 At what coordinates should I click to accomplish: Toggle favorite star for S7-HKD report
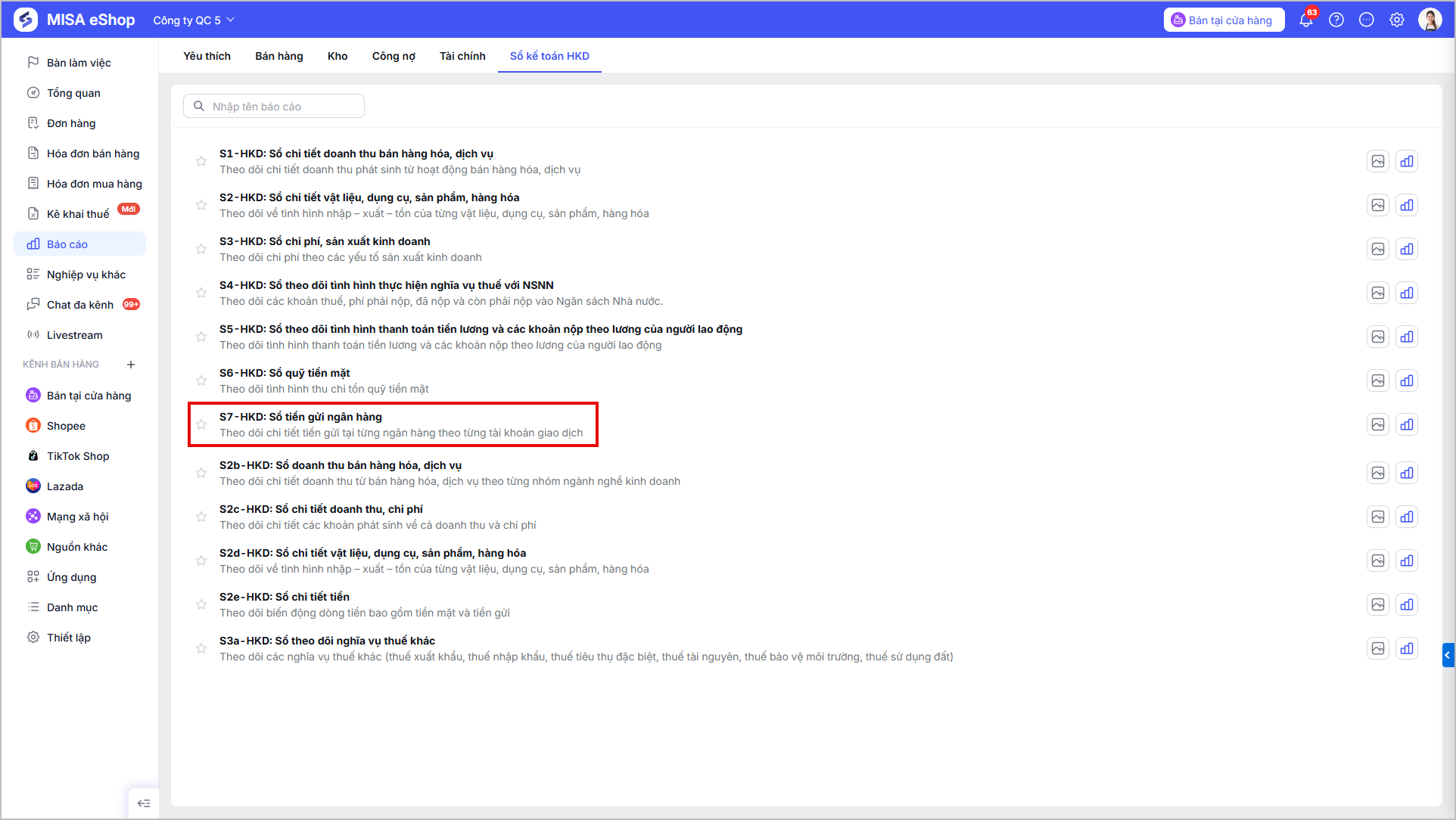[201, 424]
